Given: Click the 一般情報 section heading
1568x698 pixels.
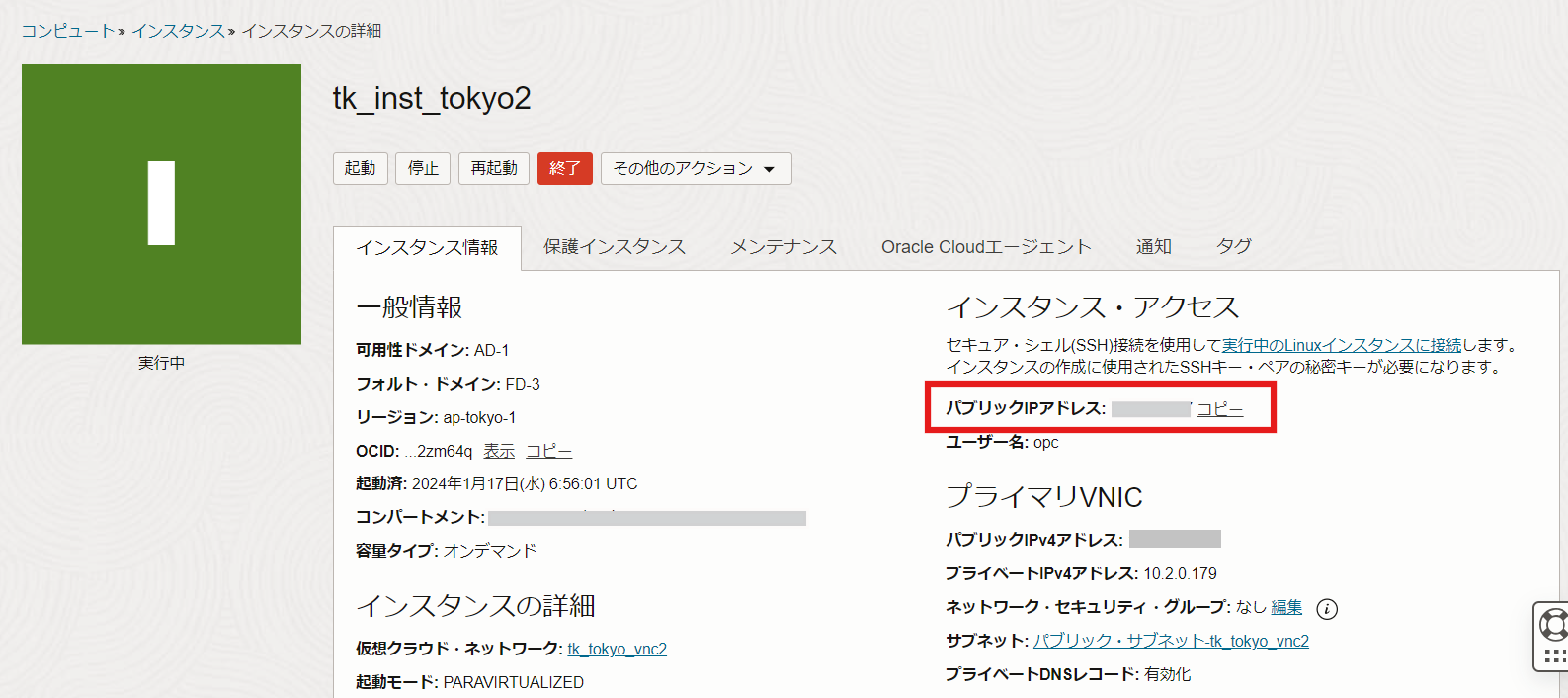Looking at the screenshot, I should (409, 307).
